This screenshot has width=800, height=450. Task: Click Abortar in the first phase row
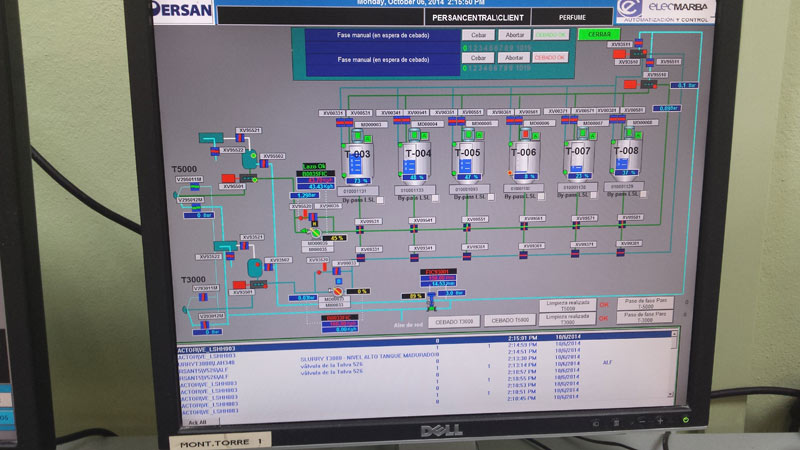click(x=514, y=35)
